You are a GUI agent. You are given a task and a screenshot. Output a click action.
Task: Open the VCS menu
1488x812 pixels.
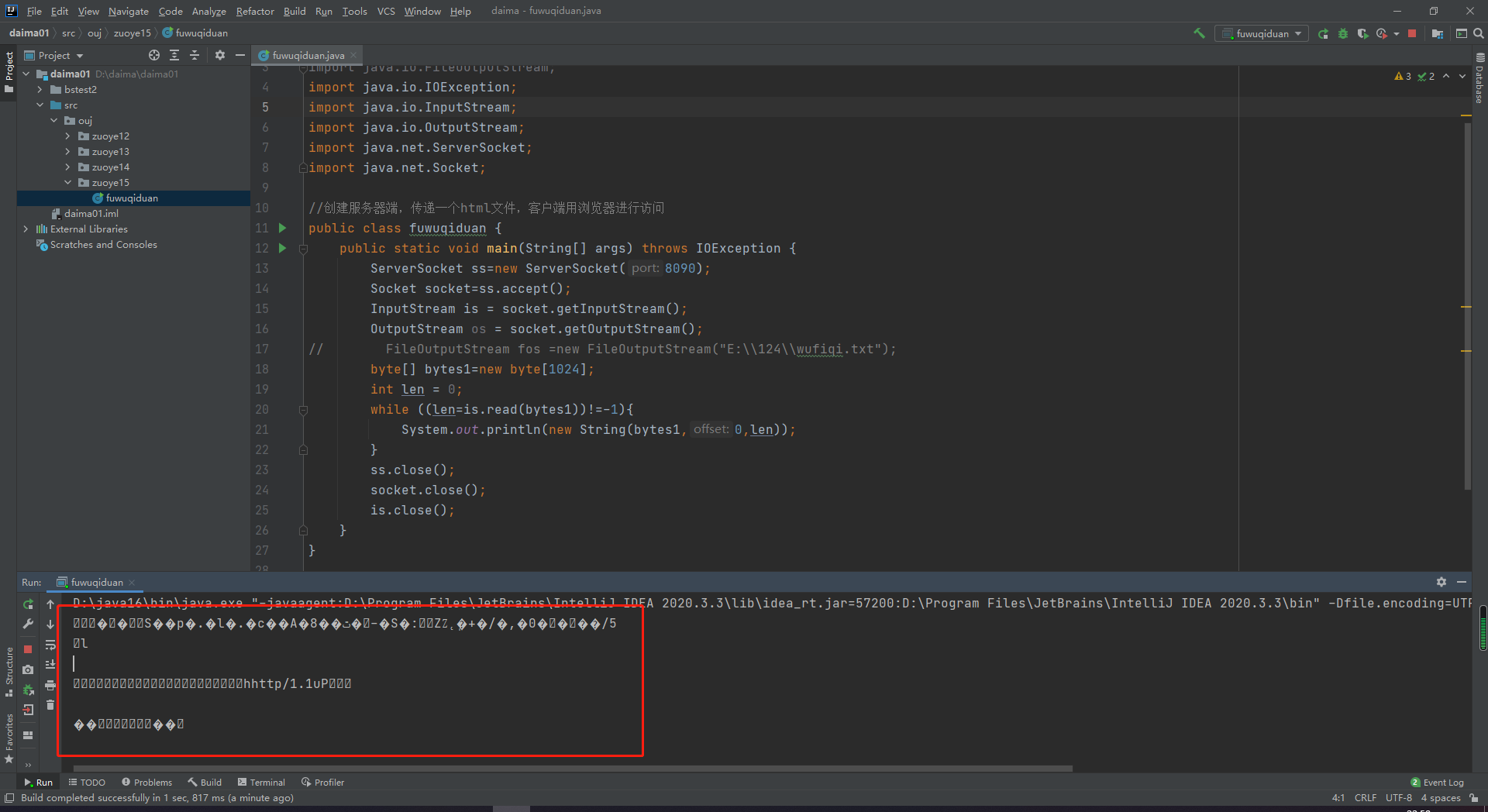[386, 11]
